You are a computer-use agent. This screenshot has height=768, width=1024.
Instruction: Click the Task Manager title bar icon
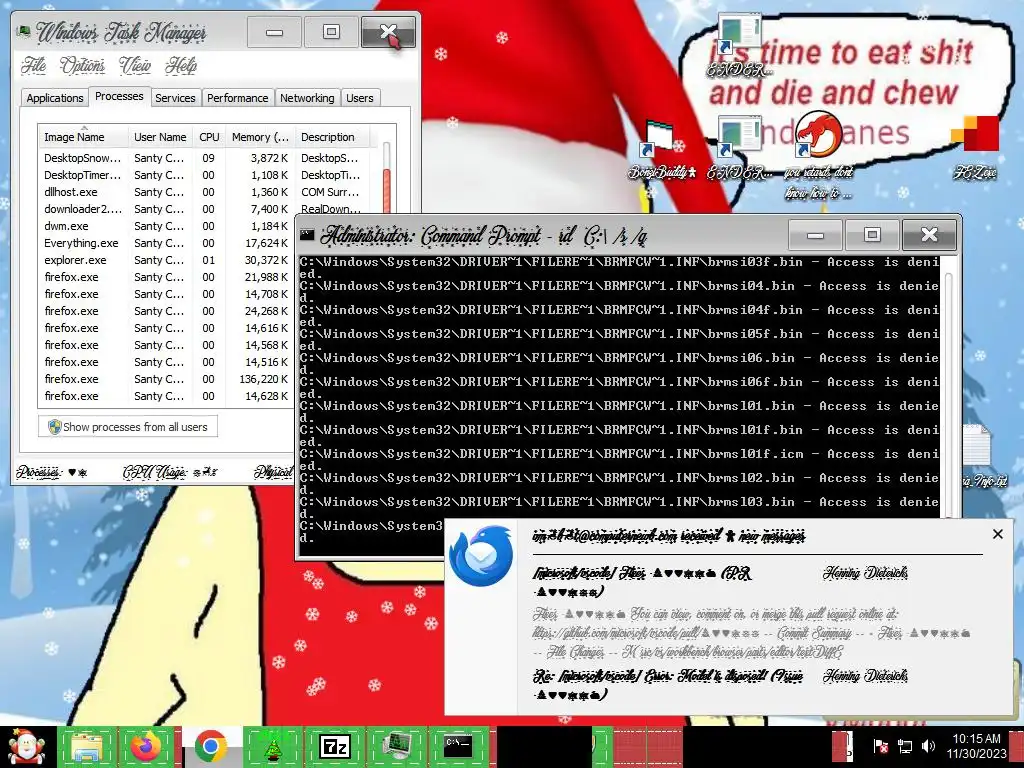[x=24, y=31]
